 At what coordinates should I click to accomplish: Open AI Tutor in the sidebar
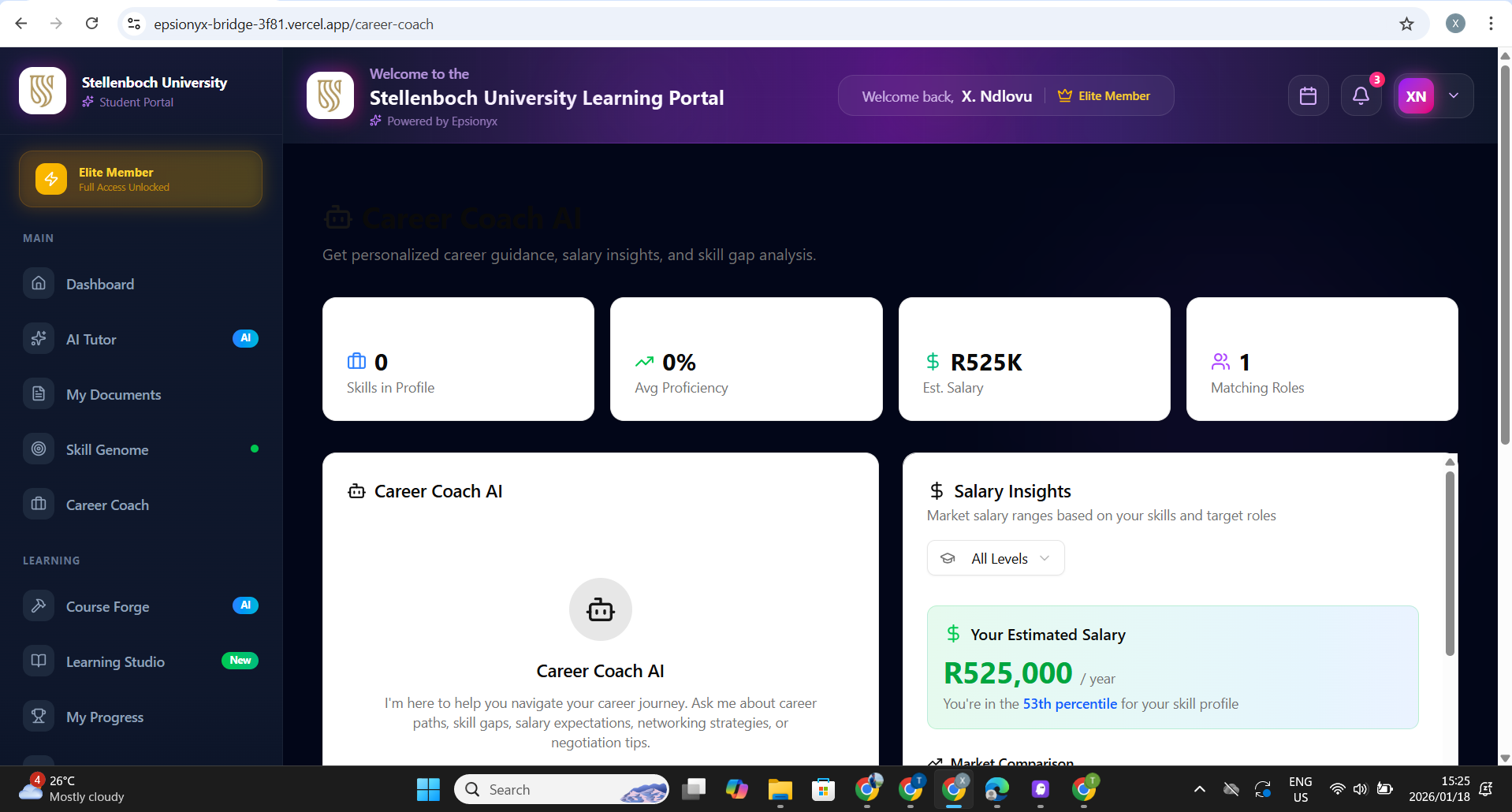click(x=141, y=339)
